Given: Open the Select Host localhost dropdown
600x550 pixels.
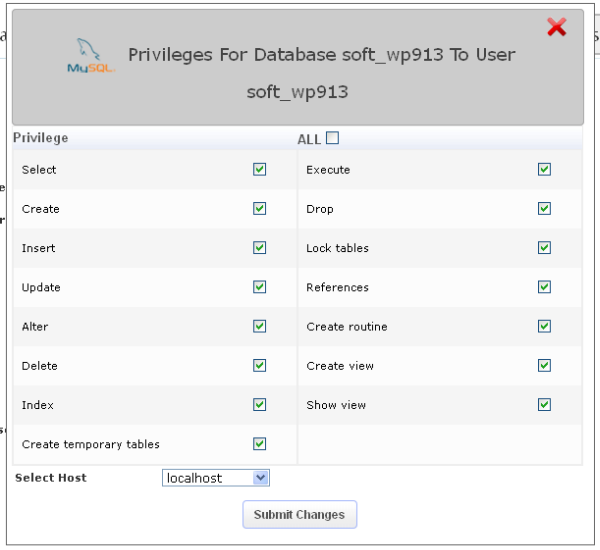Looking at the screenshot, I should tap(216, 478).
